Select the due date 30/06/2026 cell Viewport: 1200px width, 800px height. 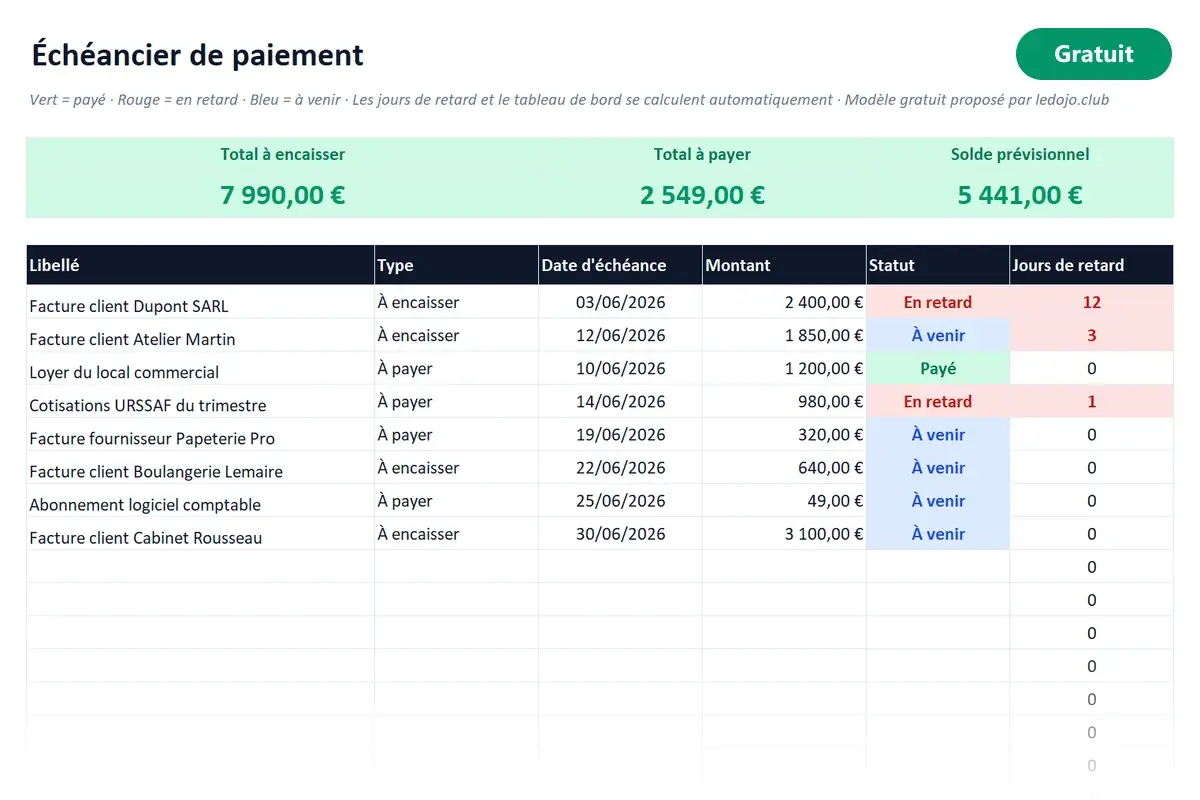click(x=620, y=533)
